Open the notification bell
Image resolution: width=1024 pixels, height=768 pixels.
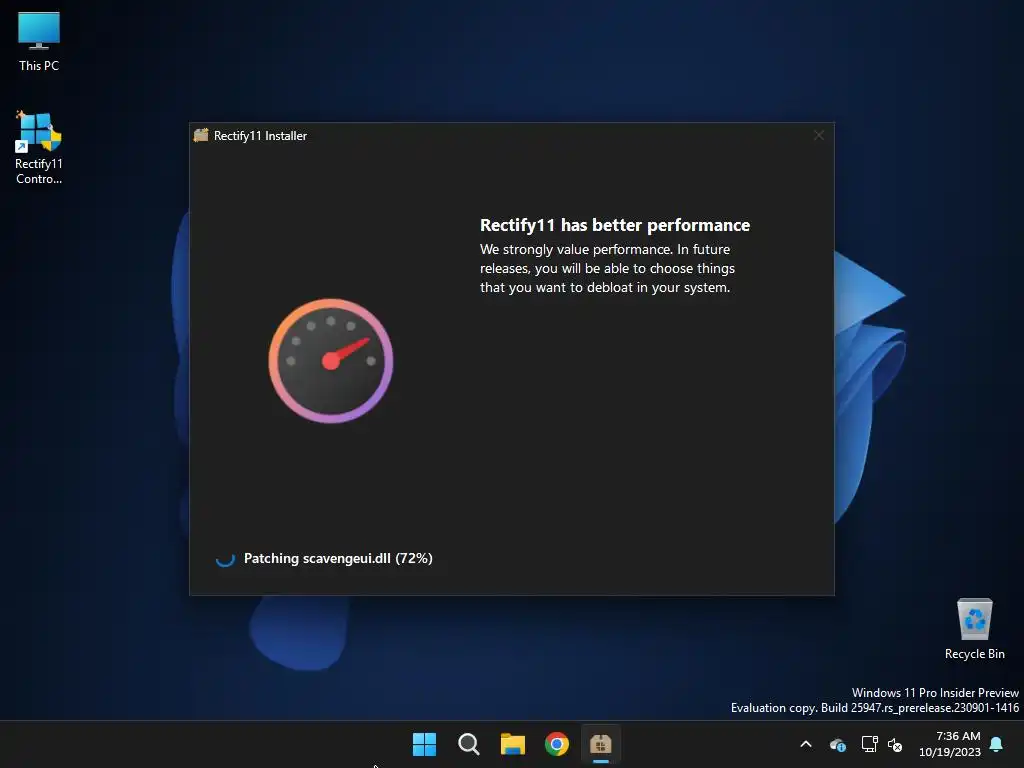[997, 744]
